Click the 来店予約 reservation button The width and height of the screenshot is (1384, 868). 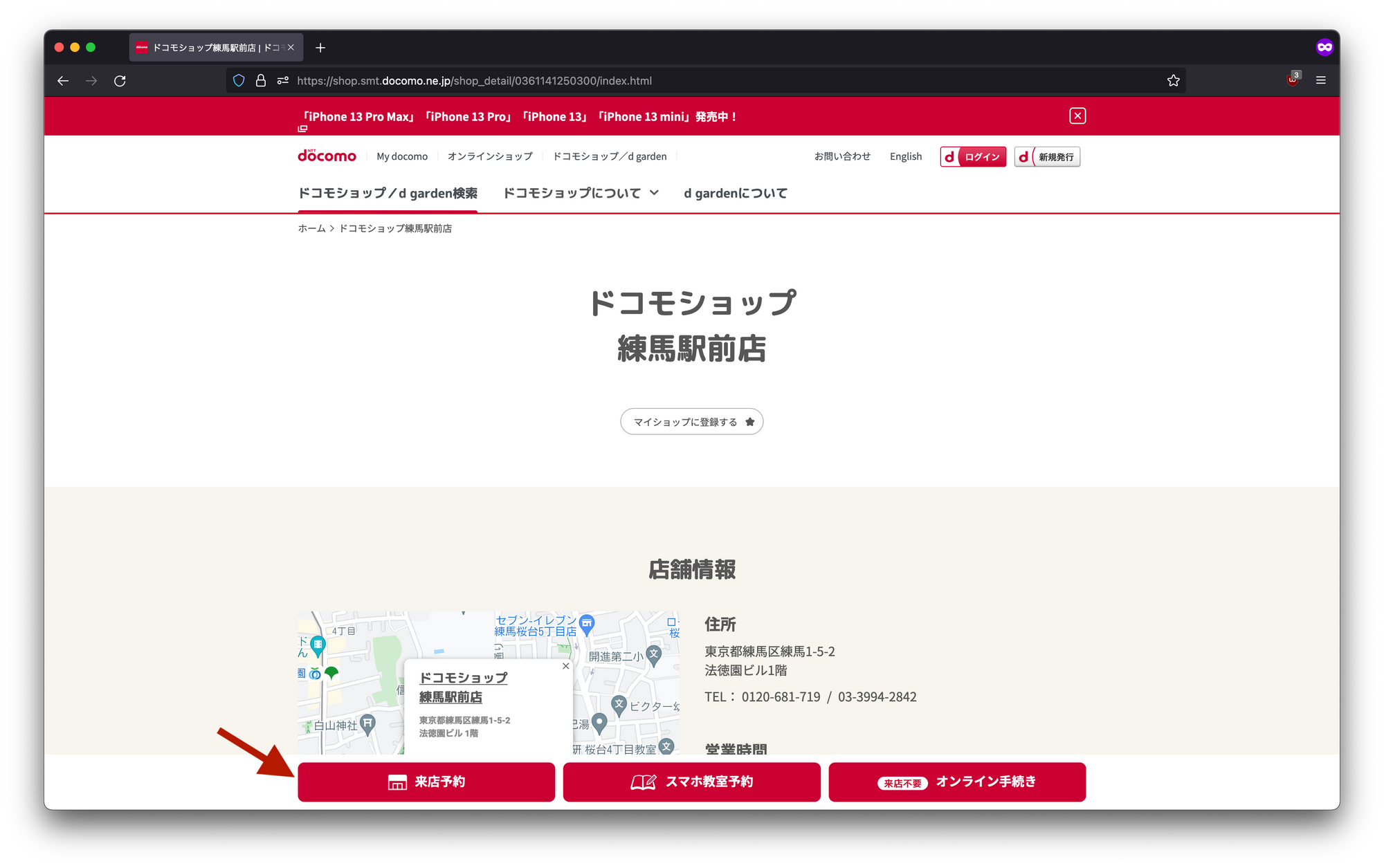pyautogui.click(x=426, y=782)
